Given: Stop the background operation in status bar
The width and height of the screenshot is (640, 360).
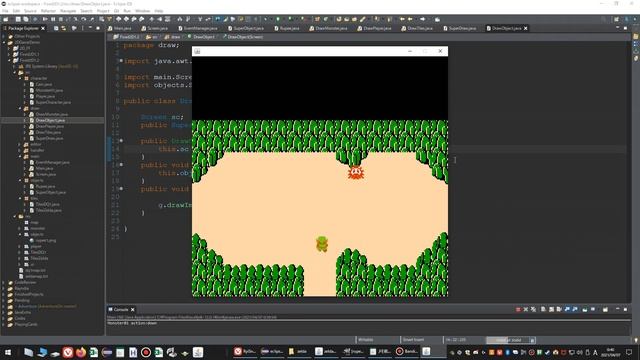Looking at the screenshot, I should 532,340.
